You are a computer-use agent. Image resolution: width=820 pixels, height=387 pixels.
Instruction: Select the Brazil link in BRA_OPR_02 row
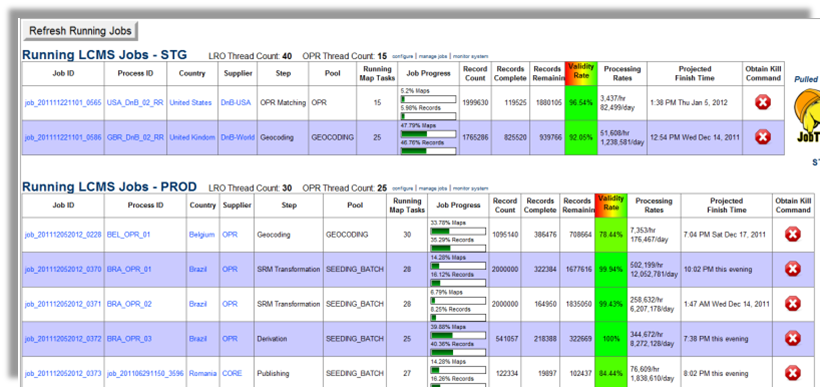[198, 304]
